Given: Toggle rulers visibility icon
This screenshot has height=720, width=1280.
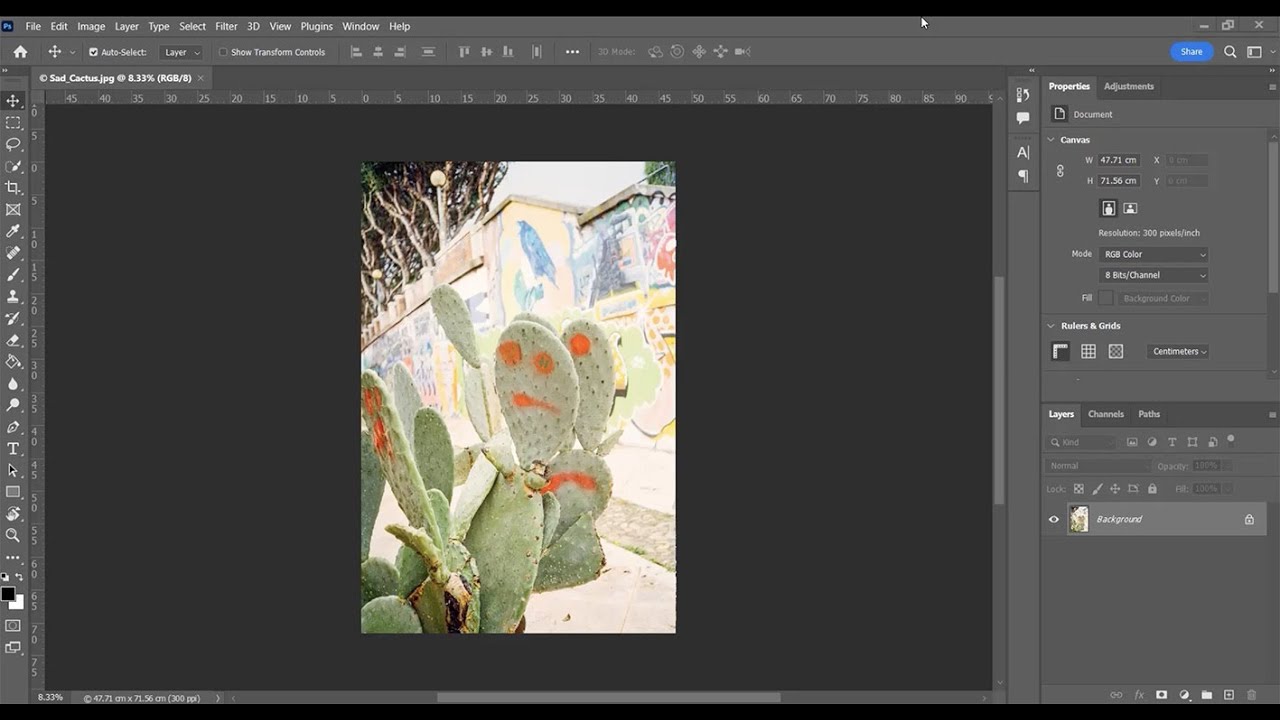Looking at the screenshot, I should tap(1060, 351).
